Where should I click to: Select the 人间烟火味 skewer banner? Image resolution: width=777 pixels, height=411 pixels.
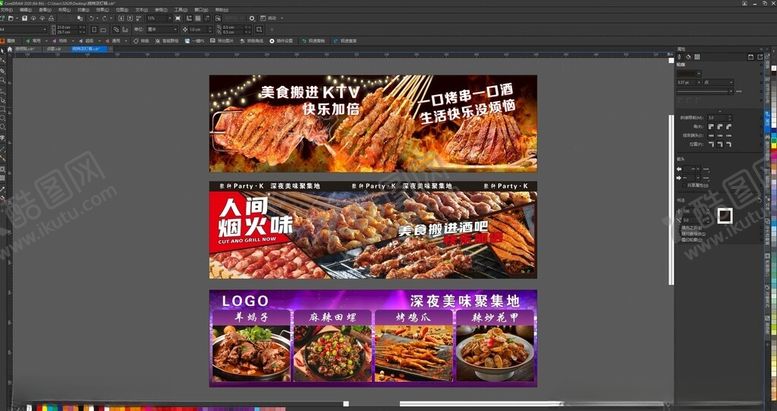click(373, 230)
